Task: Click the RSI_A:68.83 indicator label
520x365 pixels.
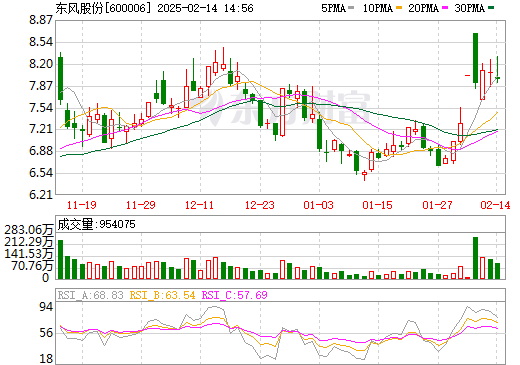Action: pyautogui.click(x=91, y=295)
